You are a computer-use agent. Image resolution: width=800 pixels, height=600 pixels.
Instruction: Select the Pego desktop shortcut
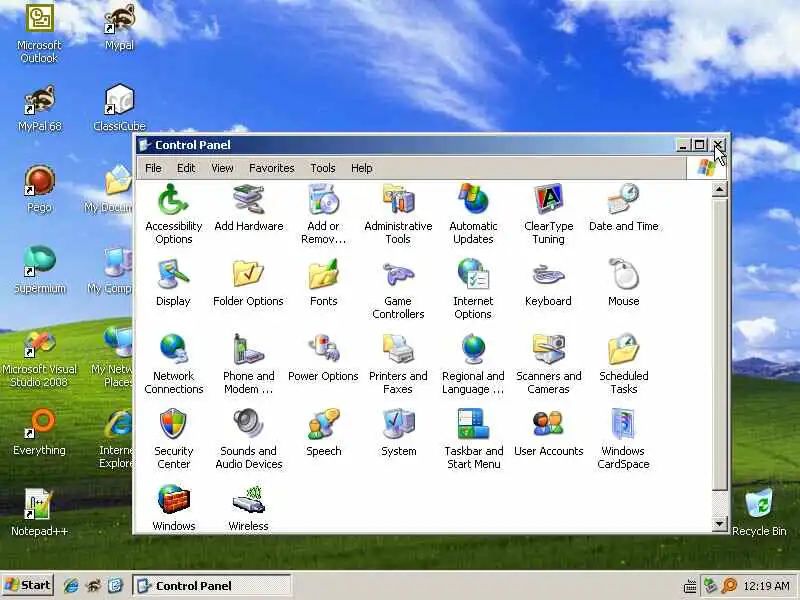(39, 189)
